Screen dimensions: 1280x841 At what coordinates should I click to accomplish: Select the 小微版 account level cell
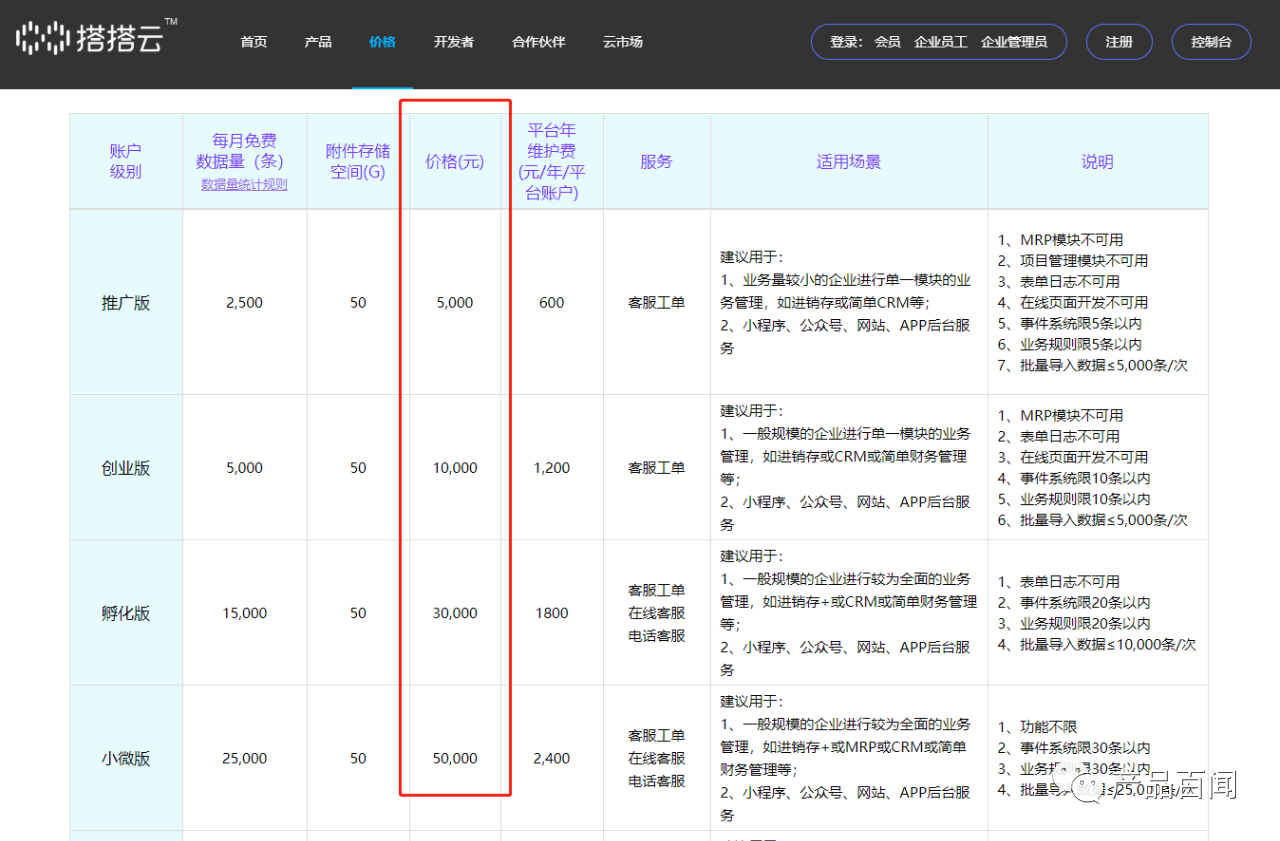(126, 758)
